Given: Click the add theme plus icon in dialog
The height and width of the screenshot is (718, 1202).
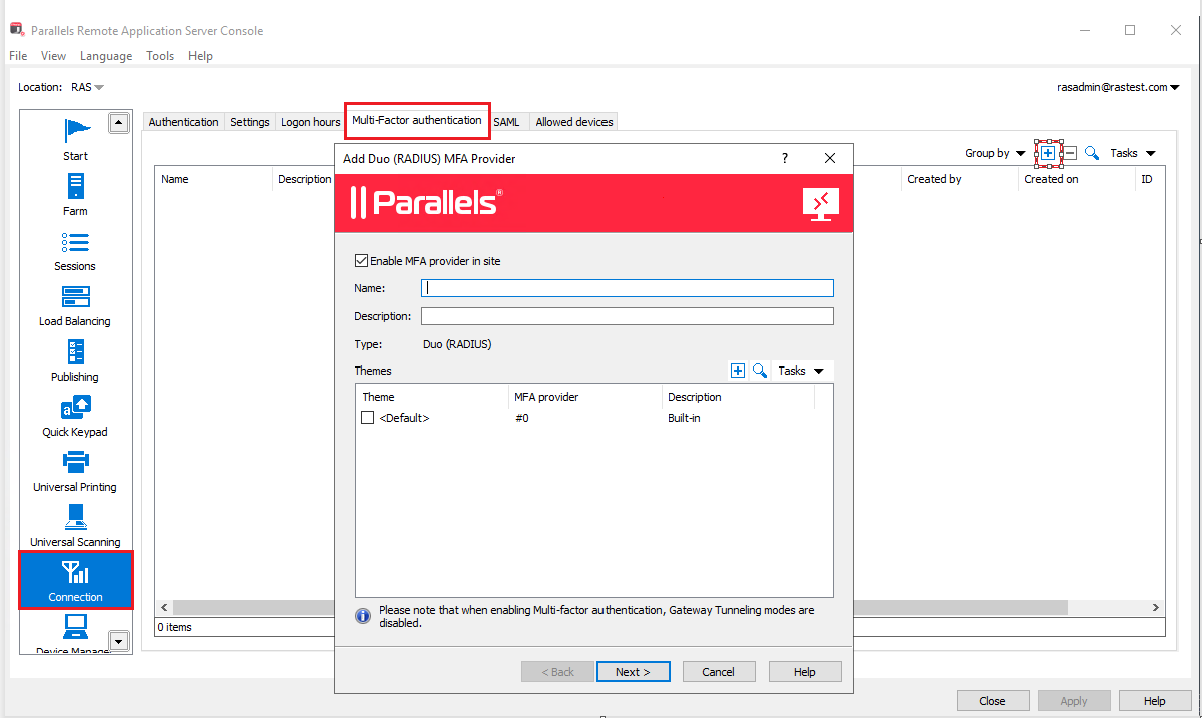Looking at the screenshot, I should (x=738, y=371).
